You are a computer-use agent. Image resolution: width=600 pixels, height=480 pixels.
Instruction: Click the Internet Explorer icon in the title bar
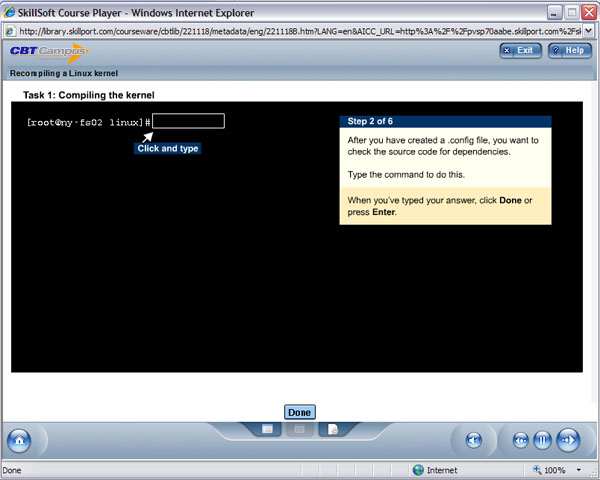pos(10,10)
